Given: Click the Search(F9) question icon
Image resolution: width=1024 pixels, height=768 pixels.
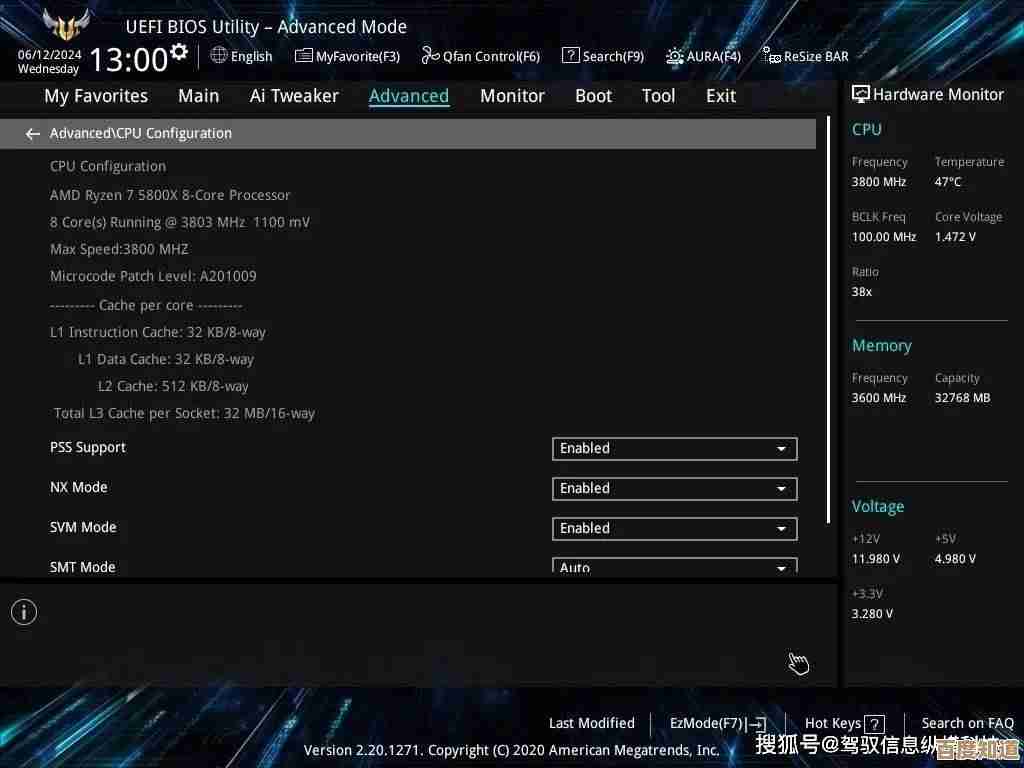Looking at the screenshot, I should 570,56.
